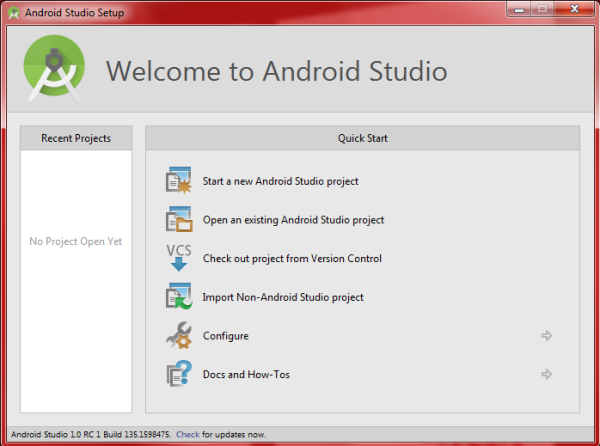Click the open existing project folder icon
This screenshot has width=600, height=446.
179,219
